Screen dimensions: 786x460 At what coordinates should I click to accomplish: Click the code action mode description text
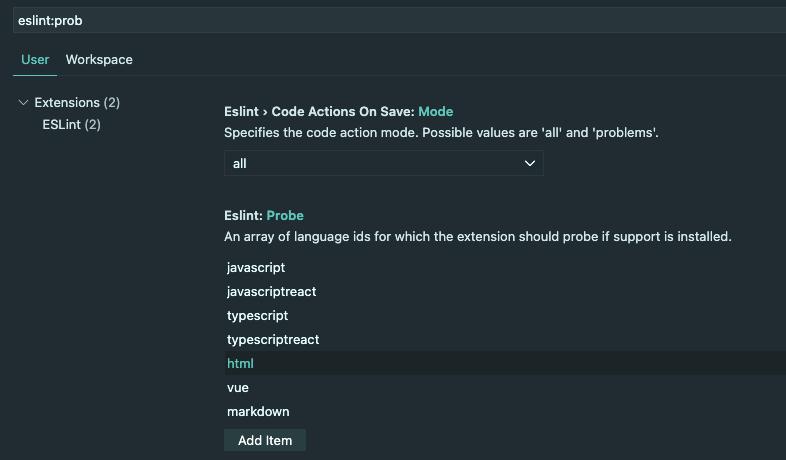(441, 133)
